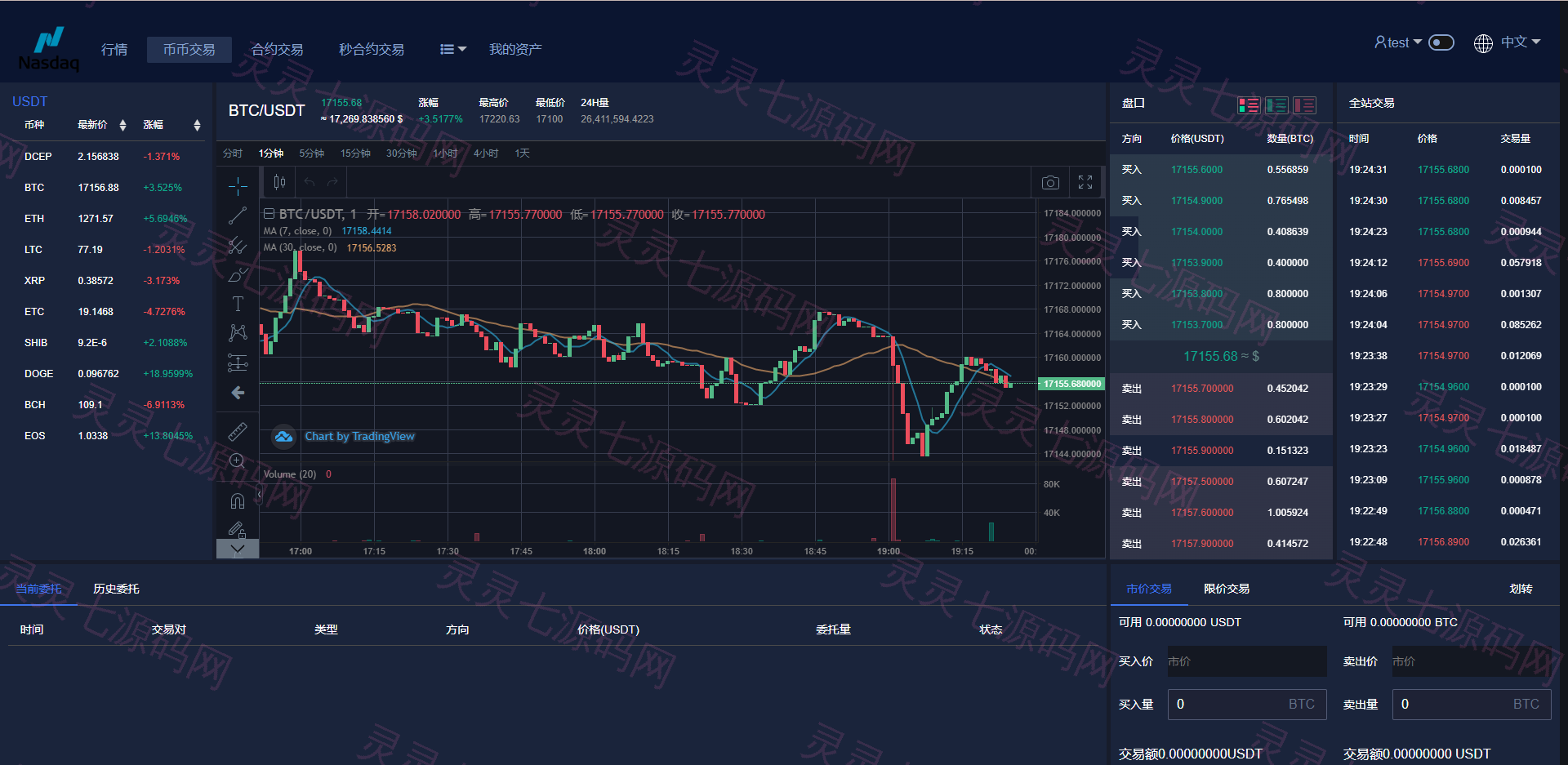Open the 合约交易 navigation tab
Screen dimensions: 1568x765
(x=278, y=50)
